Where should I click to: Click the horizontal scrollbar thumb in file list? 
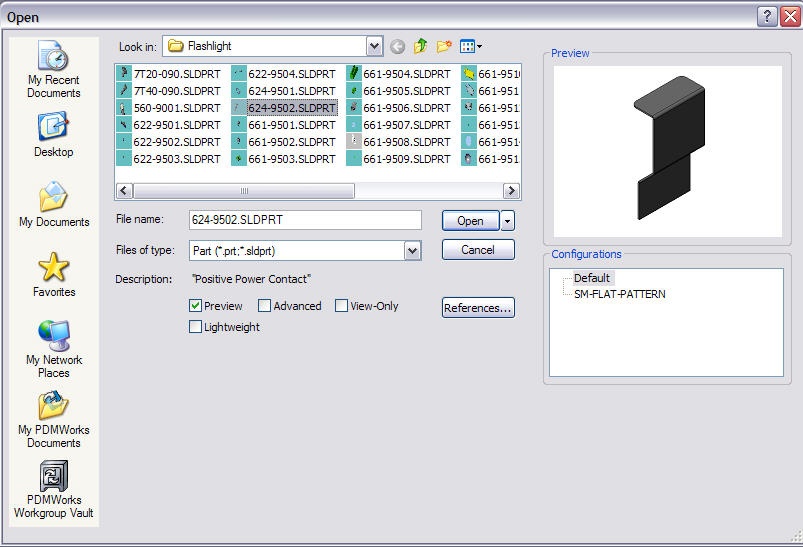pos(244,191)
